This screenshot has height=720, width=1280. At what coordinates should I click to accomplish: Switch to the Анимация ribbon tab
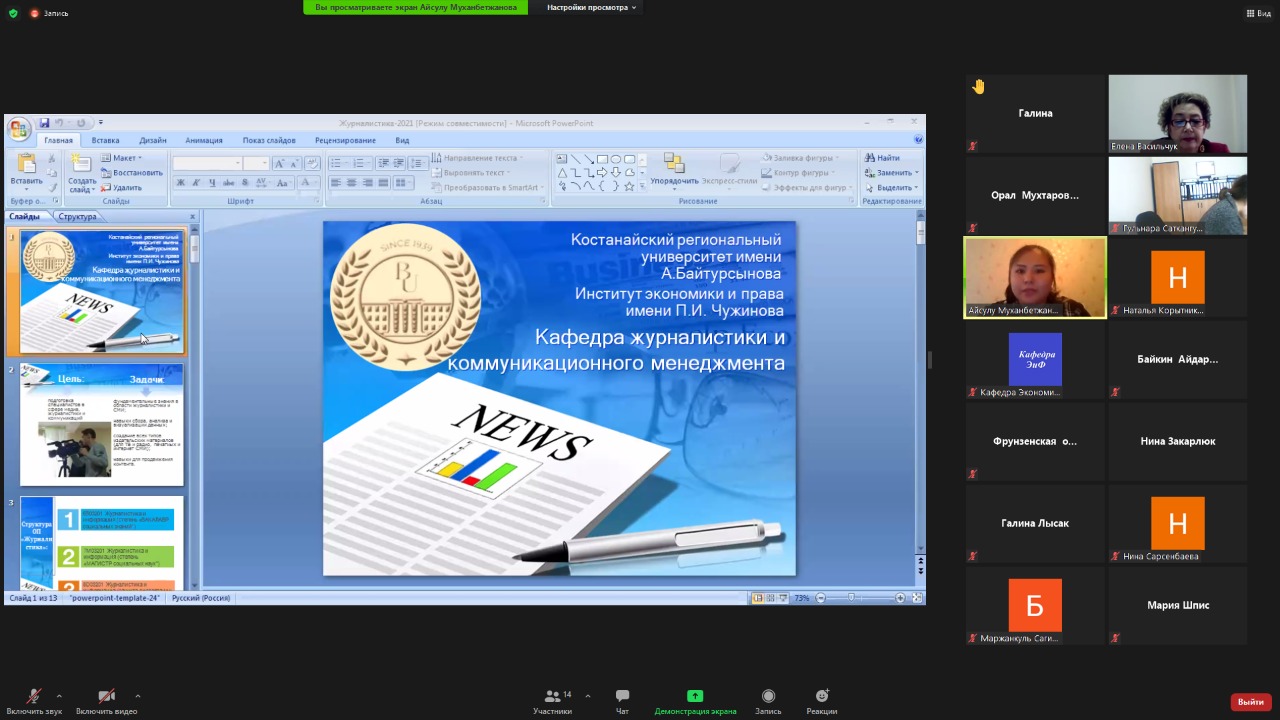pyautogui.click(x=204, y=140)
